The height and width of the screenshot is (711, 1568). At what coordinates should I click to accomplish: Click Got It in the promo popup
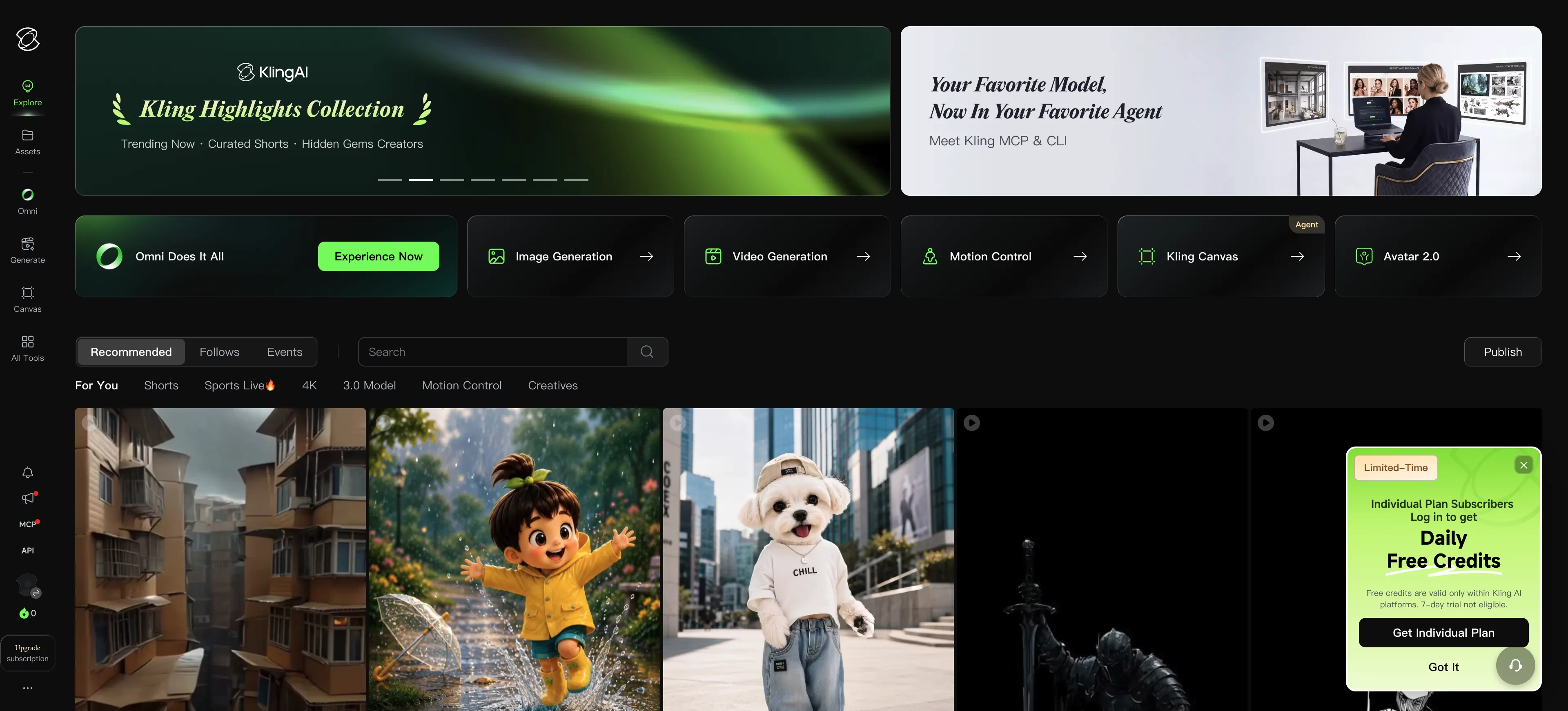(x=1443, y=667)
